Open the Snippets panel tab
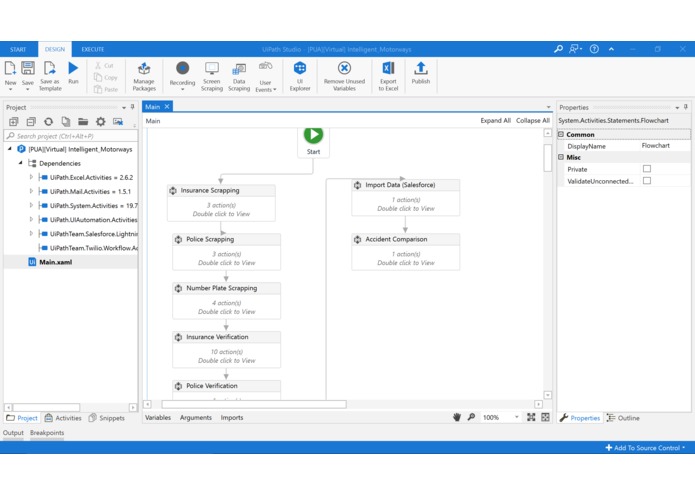 point(106,418)
